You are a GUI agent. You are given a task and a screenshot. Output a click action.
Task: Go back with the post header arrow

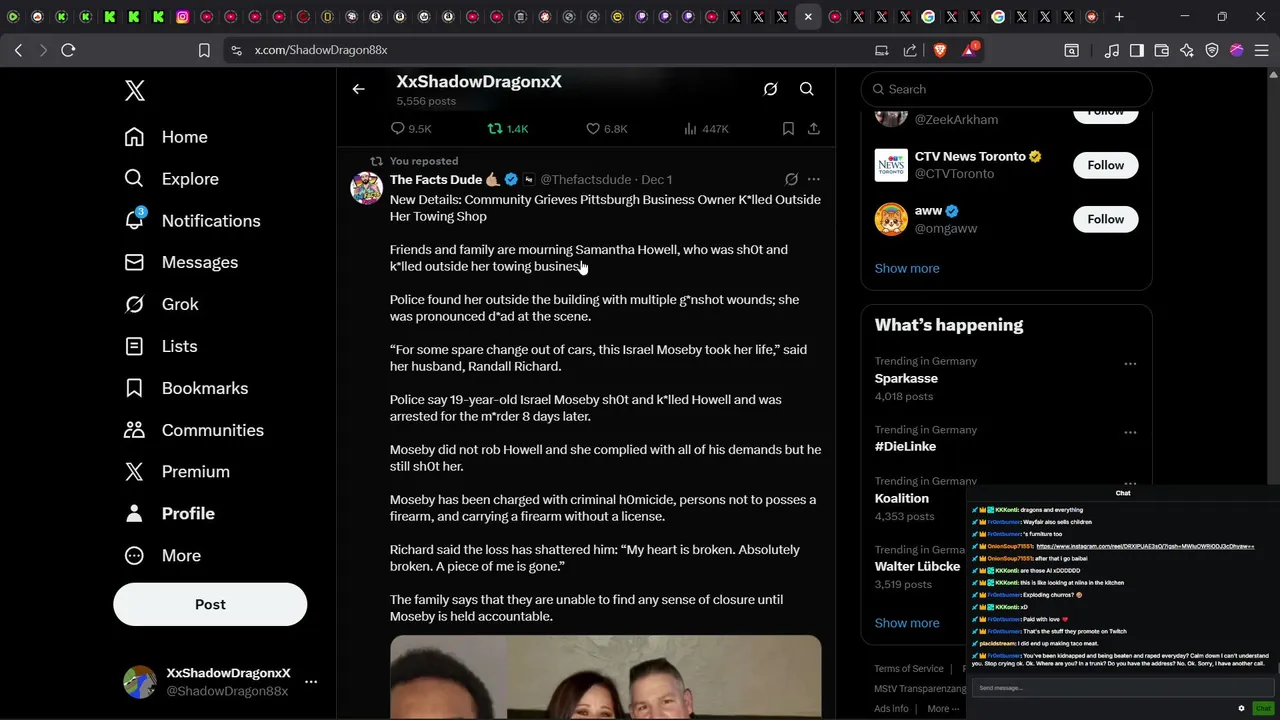(359, 89)
